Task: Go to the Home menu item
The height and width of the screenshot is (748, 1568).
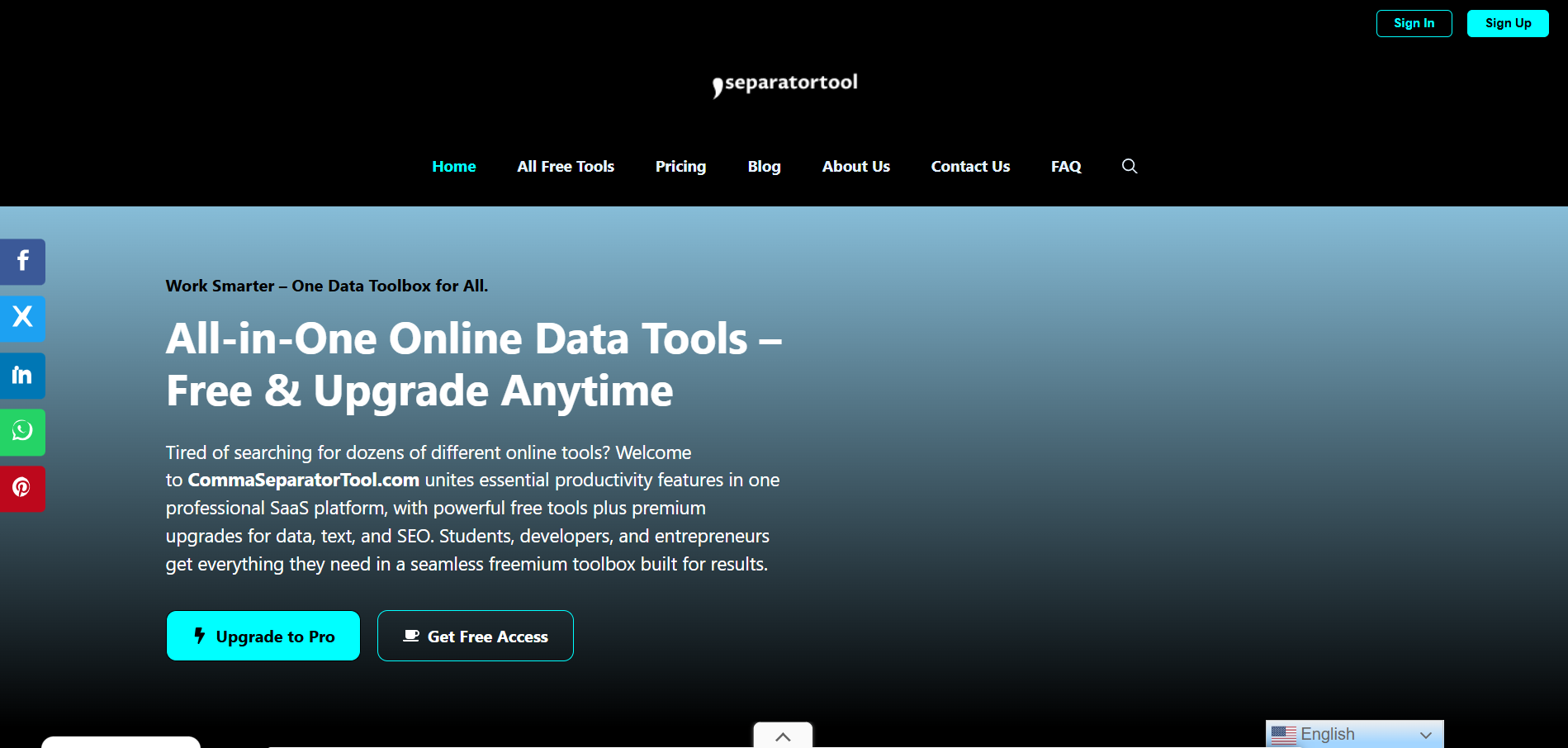Action: (454, 167)
